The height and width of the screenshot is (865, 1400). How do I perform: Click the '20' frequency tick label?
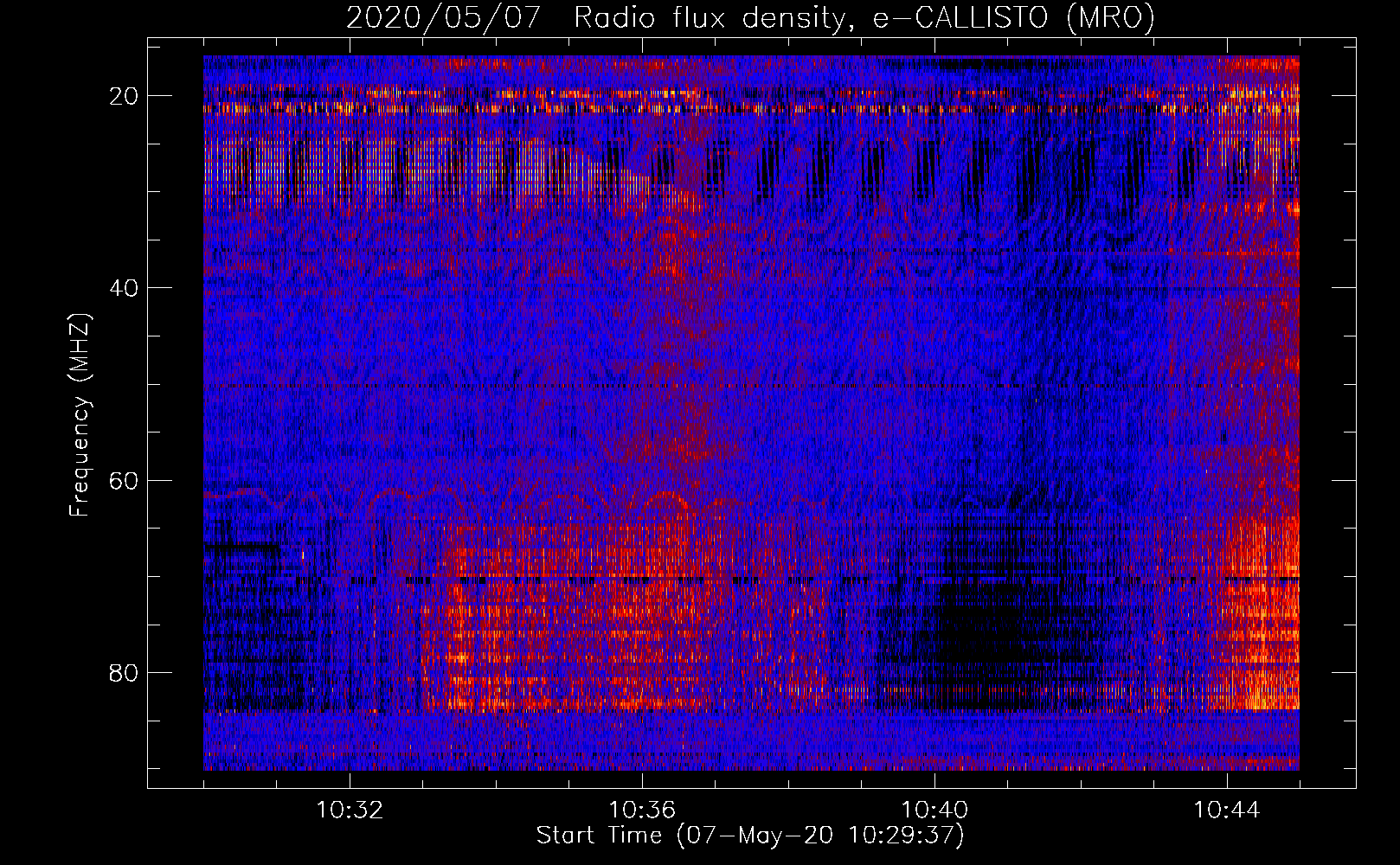(x=125, y=96)
